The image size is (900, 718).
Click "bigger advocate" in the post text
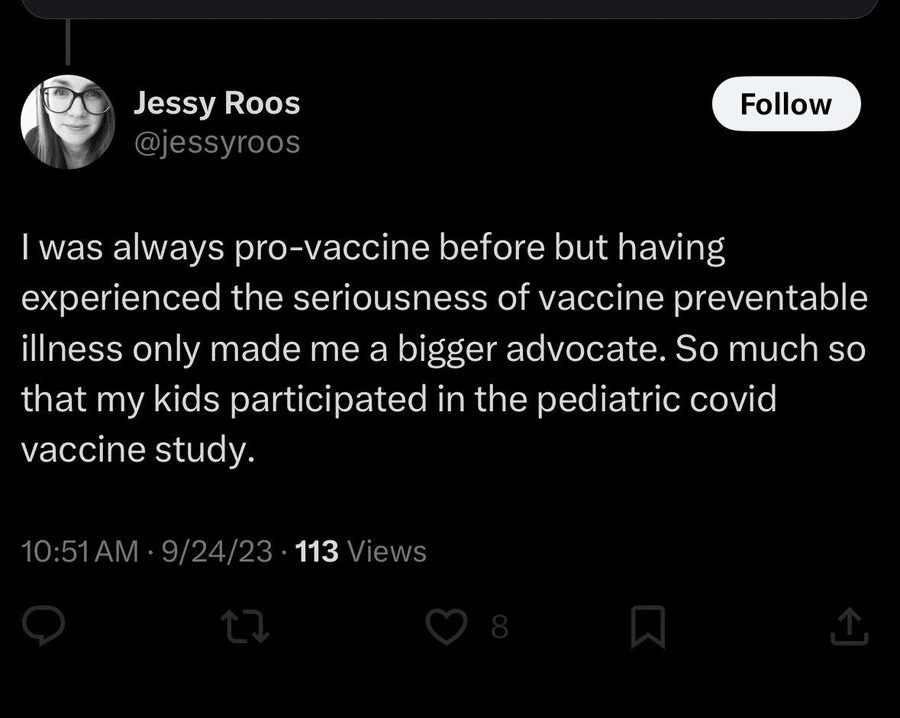point(529,349)
